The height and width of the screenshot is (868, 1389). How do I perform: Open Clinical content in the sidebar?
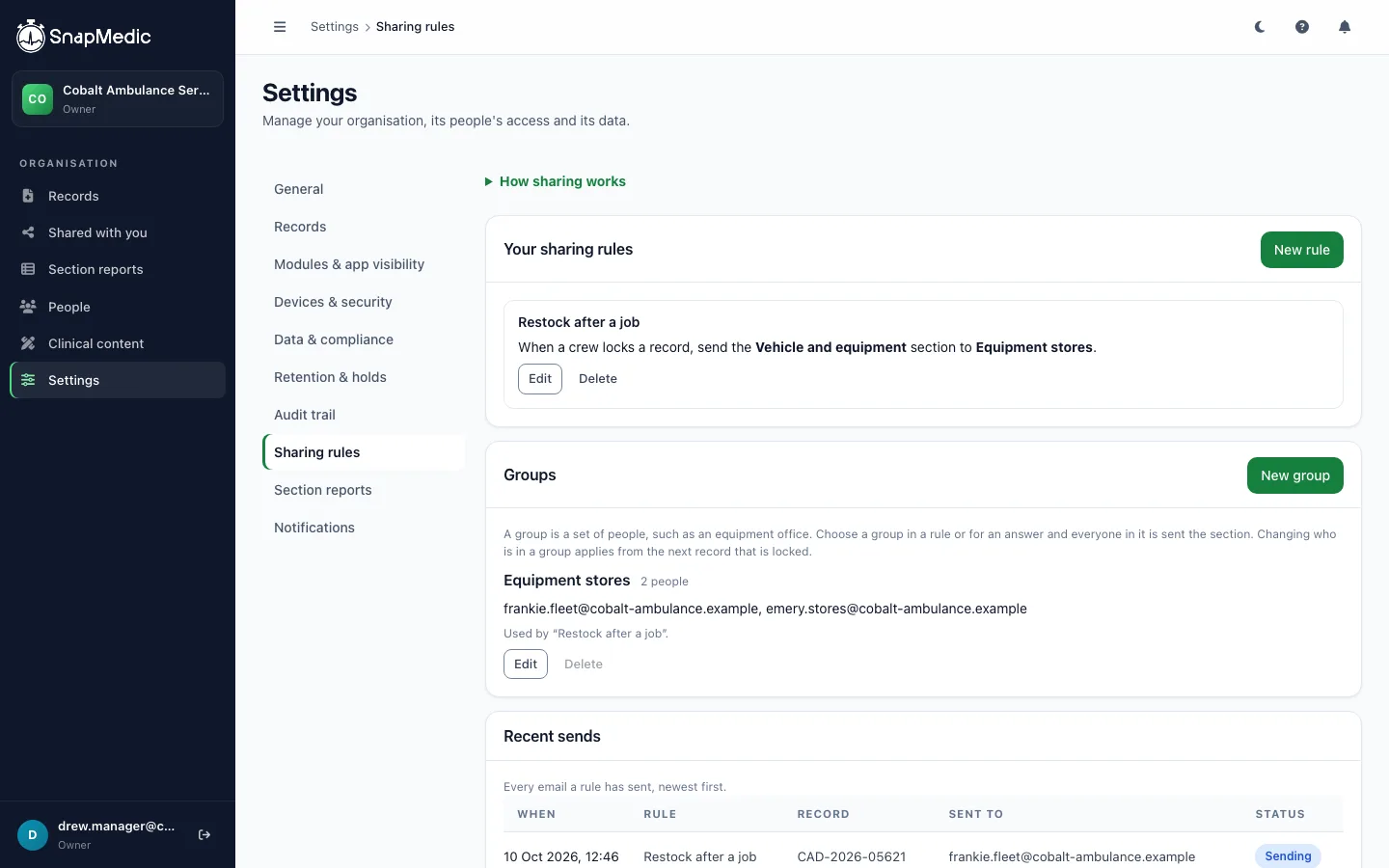pyautogui.click(x=118, y=343)
